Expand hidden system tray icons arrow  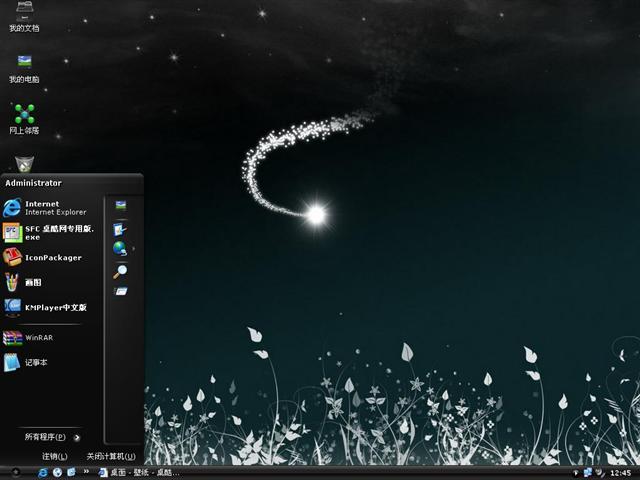[x=576, y=473]
